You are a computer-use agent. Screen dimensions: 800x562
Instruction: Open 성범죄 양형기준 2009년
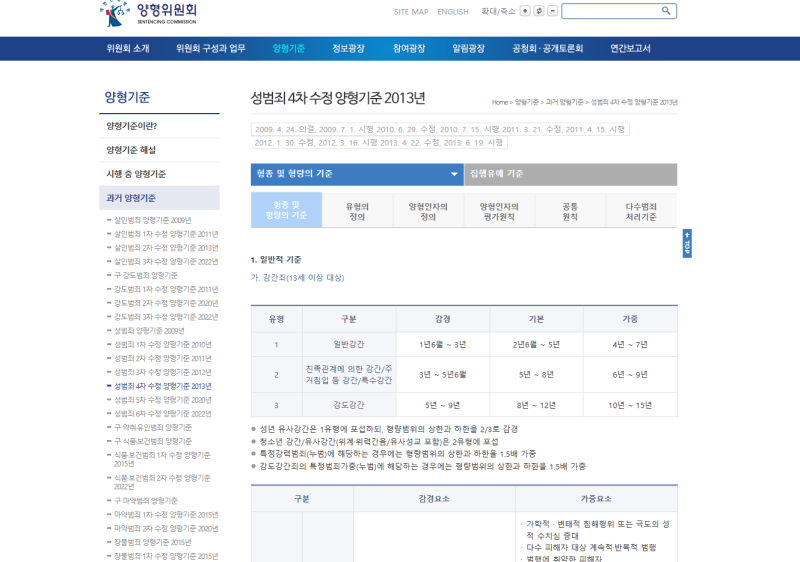pos(149,330)
